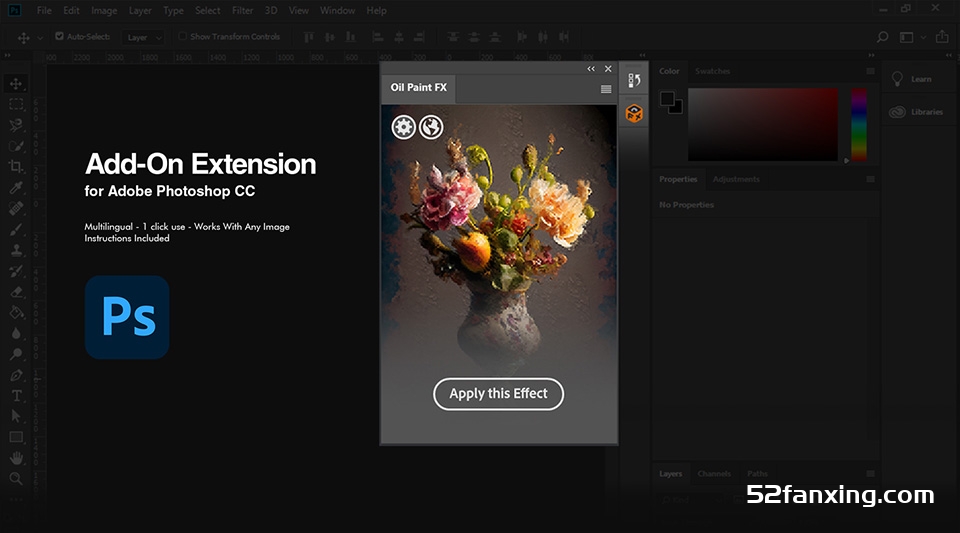
Task: Open the Properties panel flyout menu
Action: point(871,179)
